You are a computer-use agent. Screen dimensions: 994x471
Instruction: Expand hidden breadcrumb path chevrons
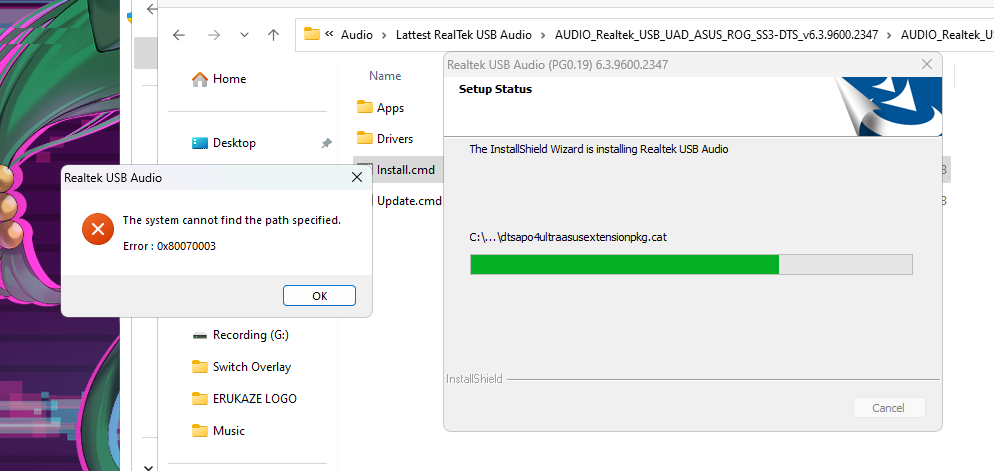click(x=329, y=34)
